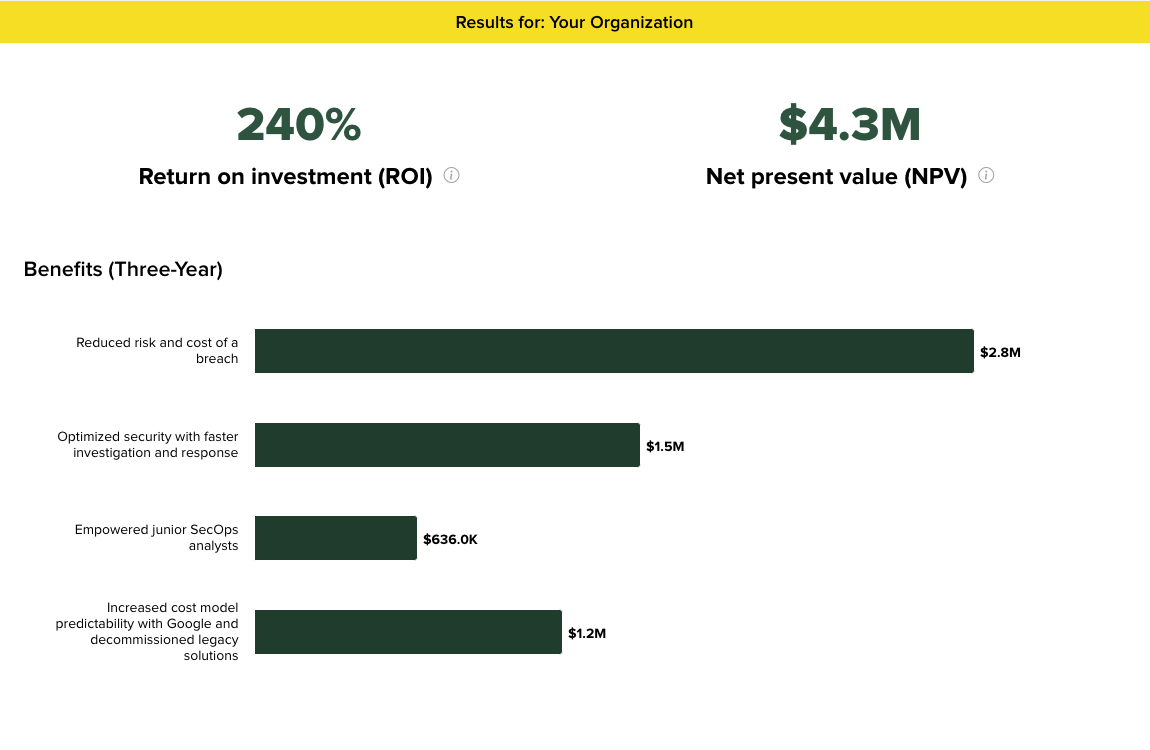Select the 240% ROI figure

(298, 124)
